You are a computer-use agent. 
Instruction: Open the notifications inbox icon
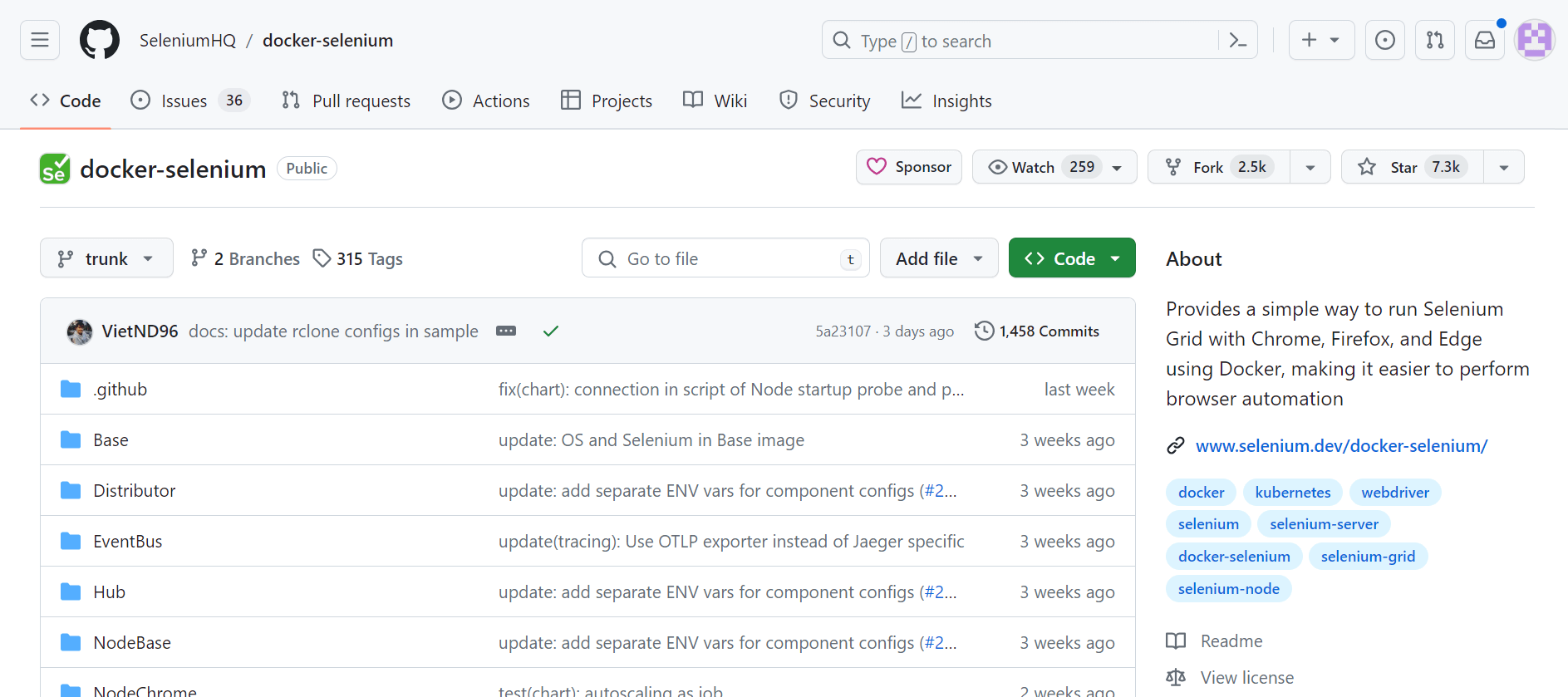(1485, 40)
